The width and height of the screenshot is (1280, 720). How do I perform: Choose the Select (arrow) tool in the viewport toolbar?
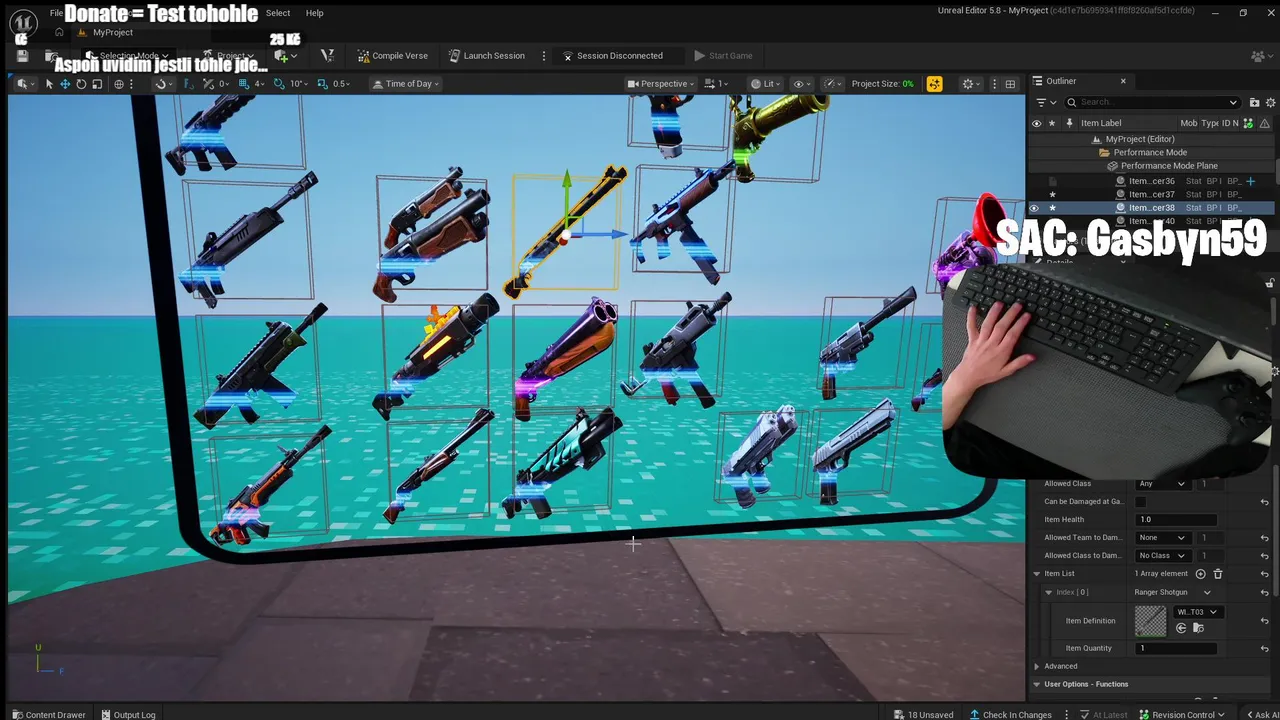[x=48, y=84]
